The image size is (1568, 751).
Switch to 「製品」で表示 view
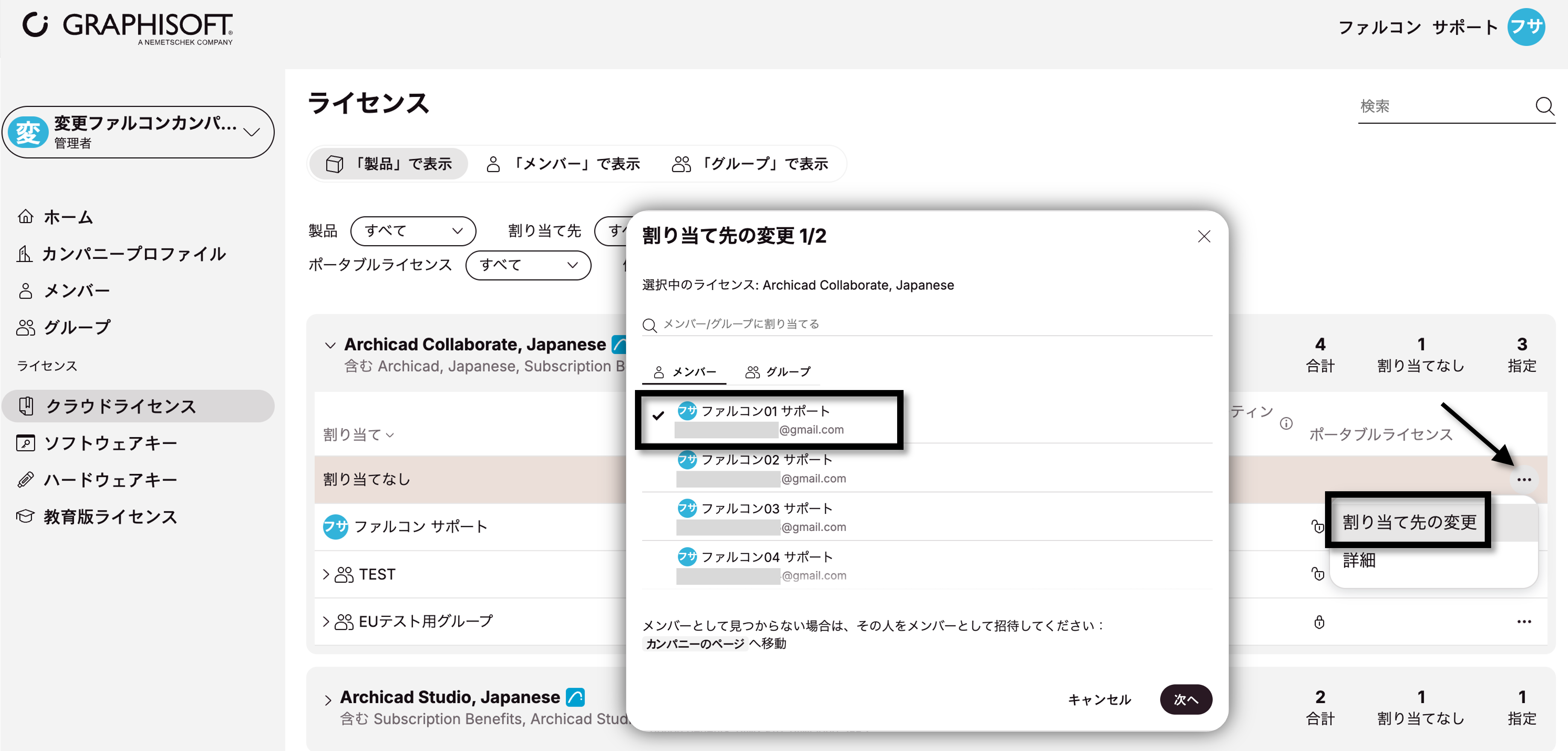[x=389, y=164]
